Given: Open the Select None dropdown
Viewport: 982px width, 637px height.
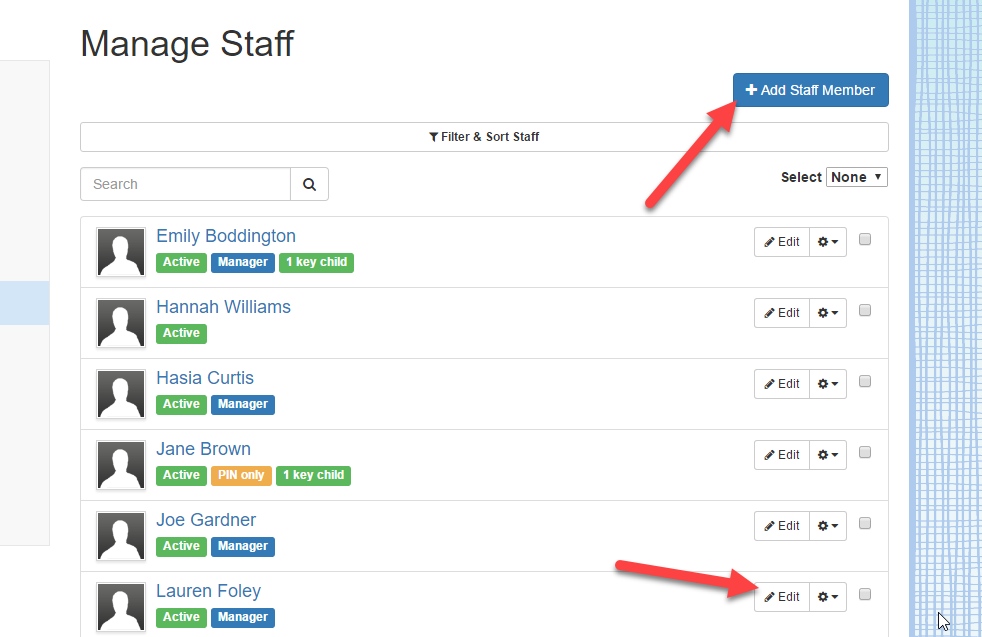Looking at the screenshot, I should 857,177.
